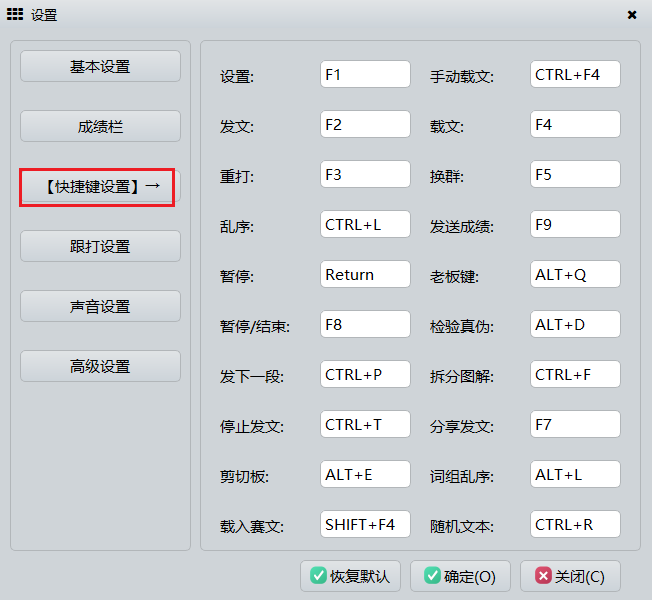Focus the 发送成绩 field showing F9

tap(575, 224)
